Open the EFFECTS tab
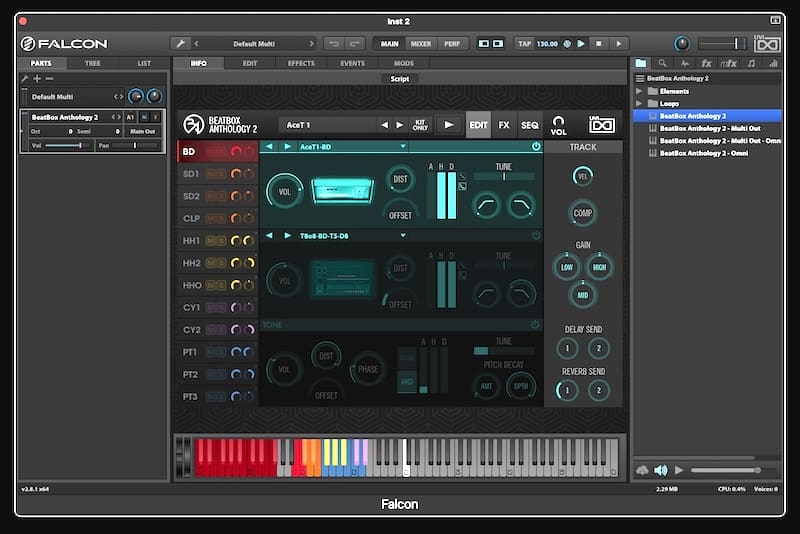Image resolution: width=800 pixels, height=534 pixels. point(301,63)
